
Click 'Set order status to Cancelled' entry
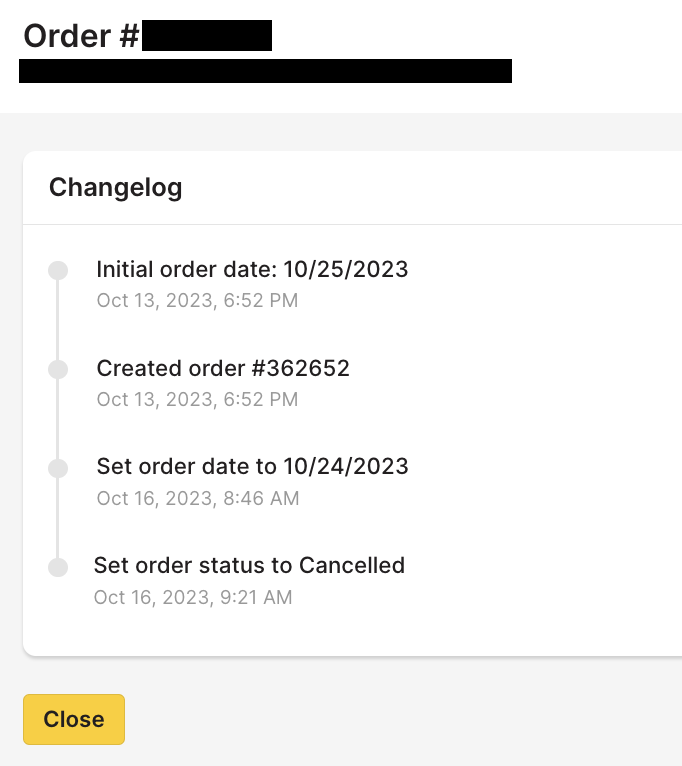(x=249, y=565)
